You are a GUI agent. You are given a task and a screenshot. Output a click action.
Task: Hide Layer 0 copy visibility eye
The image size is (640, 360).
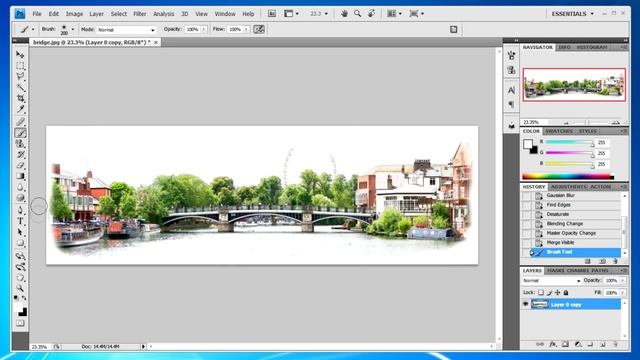525,304
